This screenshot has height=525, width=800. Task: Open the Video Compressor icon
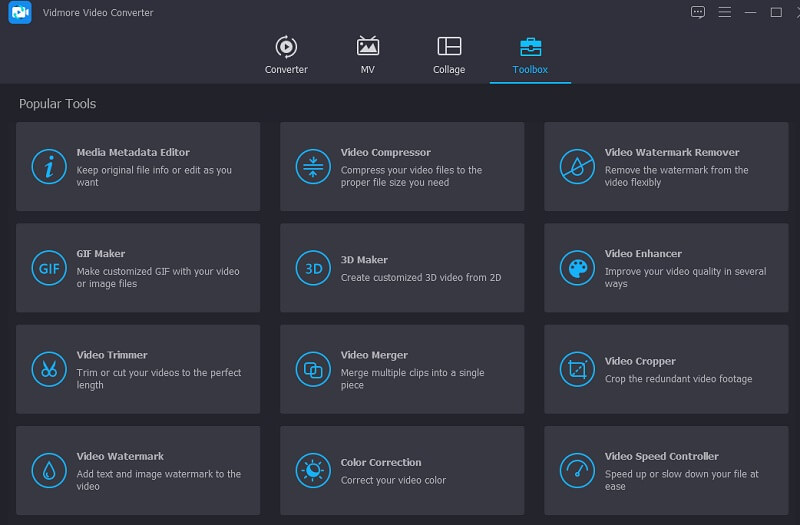point(313,167)
